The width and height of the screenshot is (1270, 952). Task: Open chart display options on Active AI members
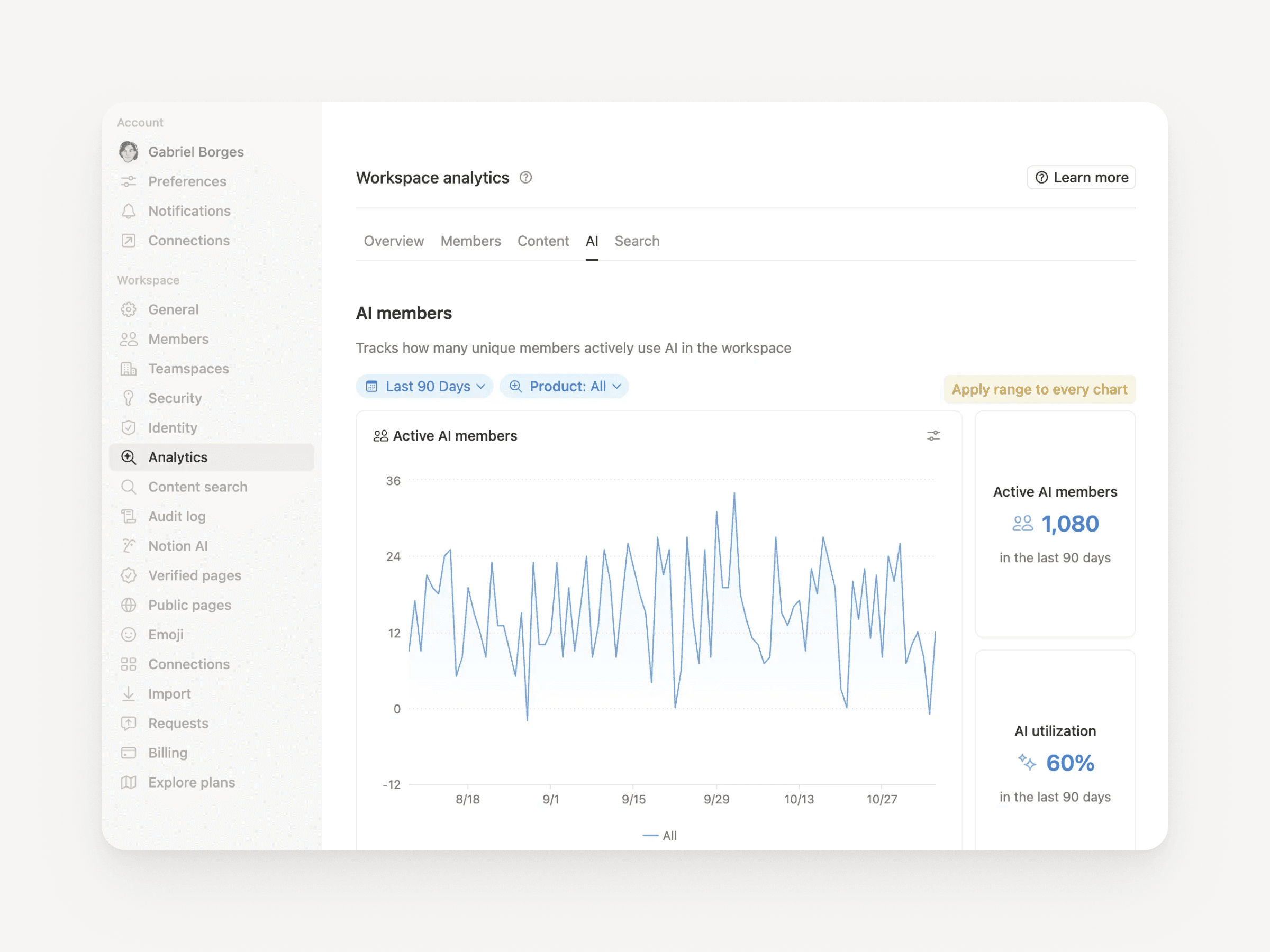pyautogui.click(x=932, y=436)
